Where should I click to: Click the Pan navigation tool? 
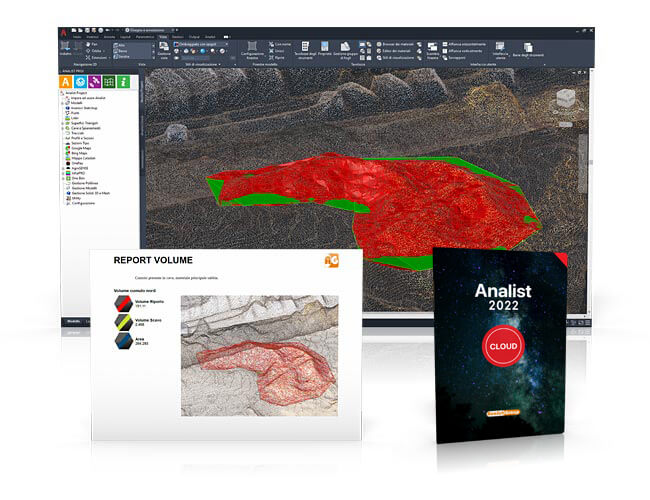coord(91,44)
